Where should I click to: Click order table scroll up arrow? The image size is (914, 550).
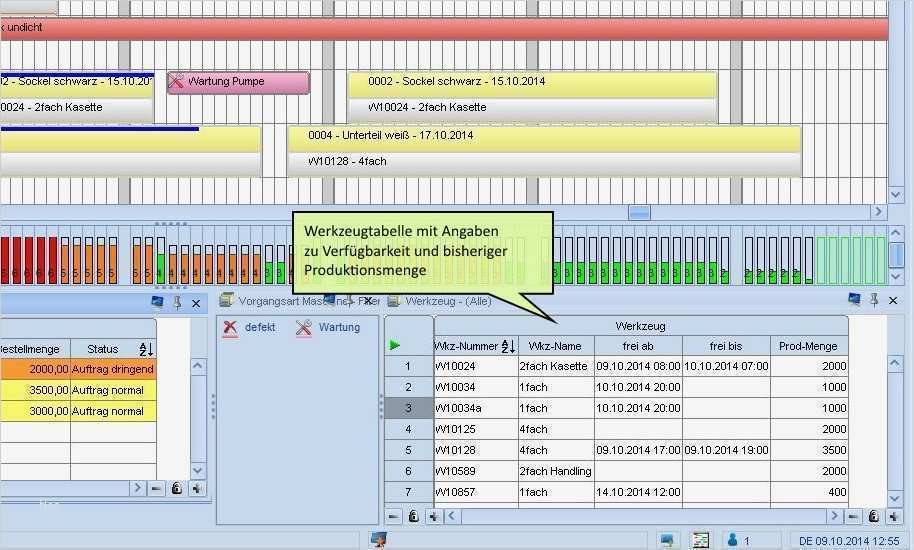tap(198, 366)
